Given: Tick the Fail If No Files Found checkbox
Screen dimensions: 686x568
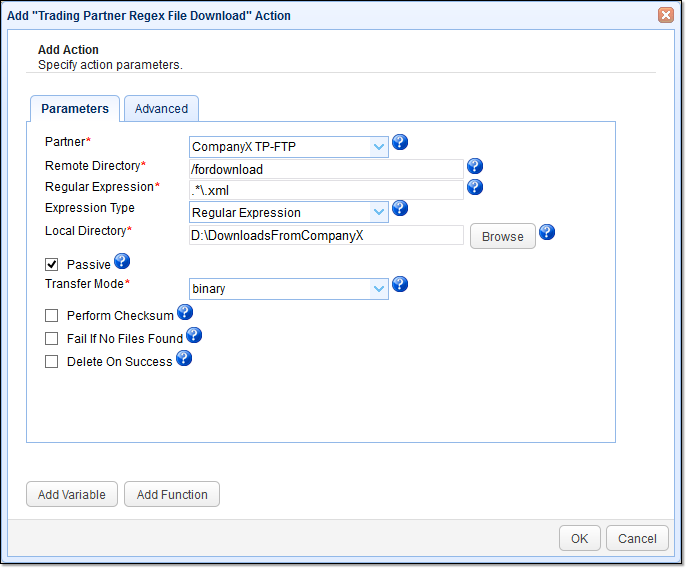Looking at the screenshot, I should point(52,339).
